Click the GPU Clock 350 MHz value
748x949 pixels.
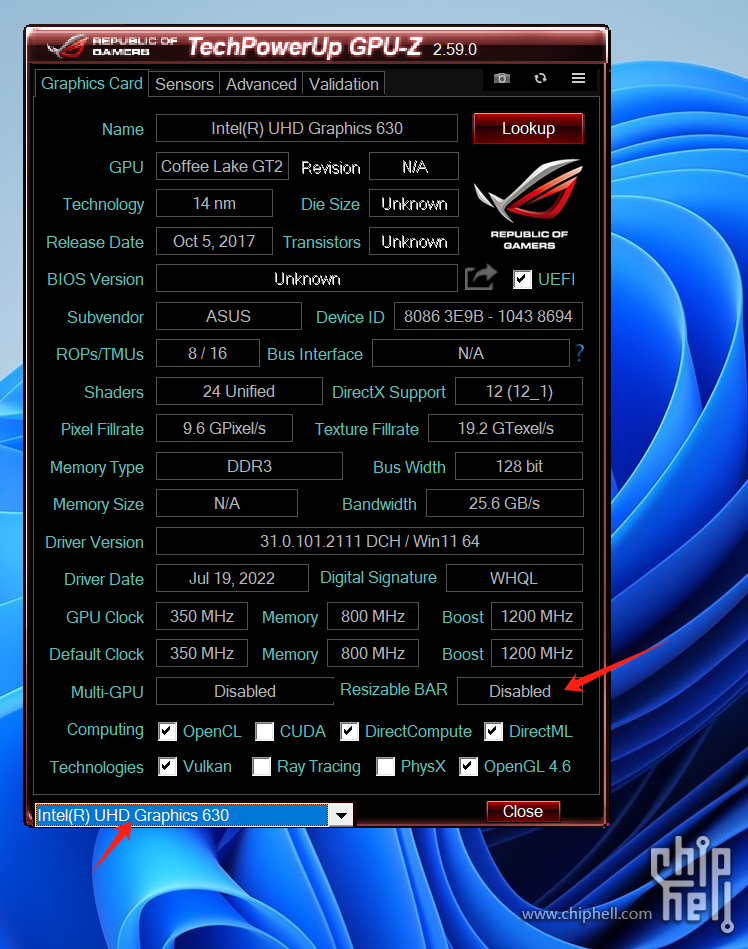pos(202,616)
